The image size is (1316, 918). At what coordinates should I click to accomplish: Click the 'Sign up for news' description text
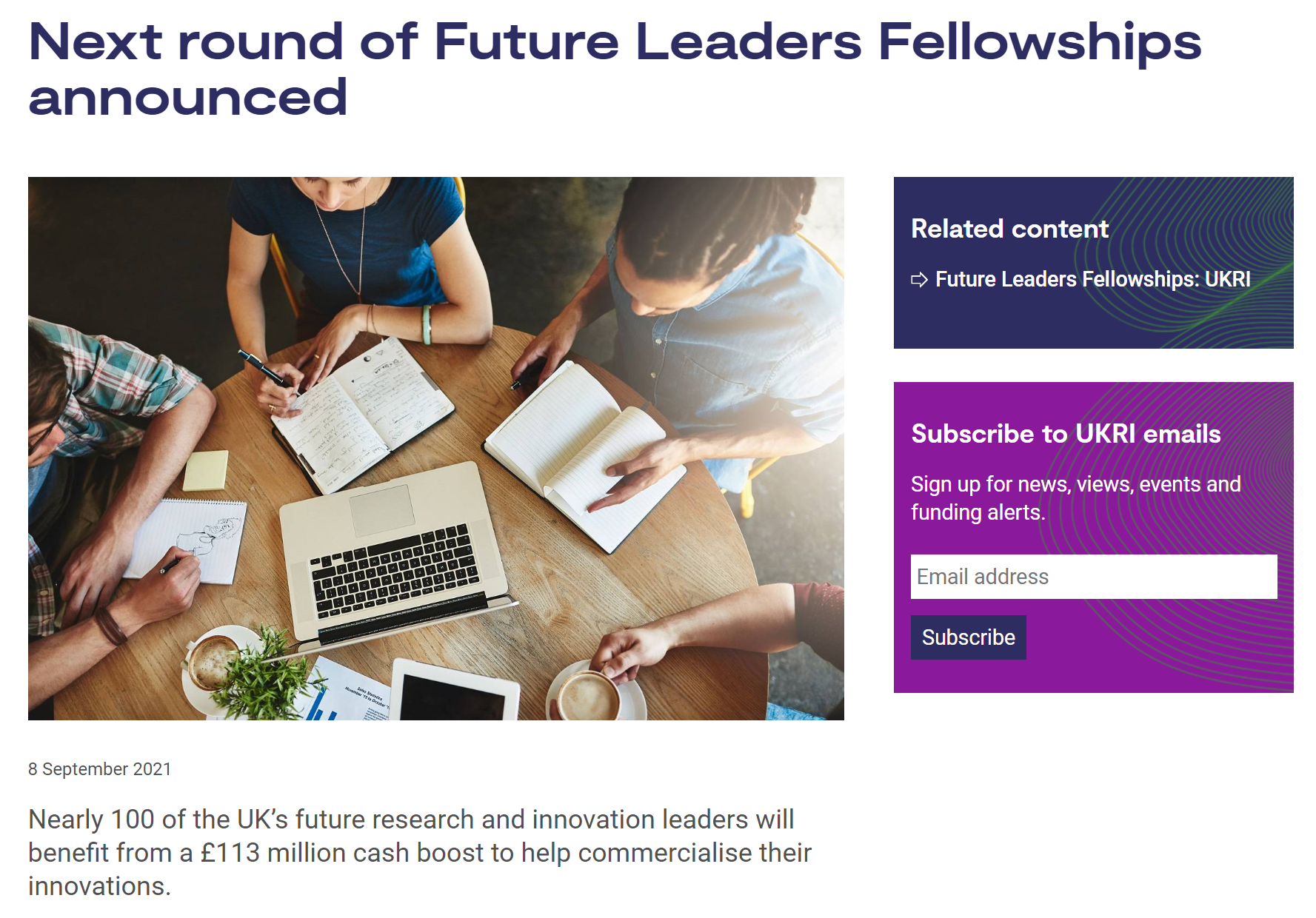[x=1075, y=498]
